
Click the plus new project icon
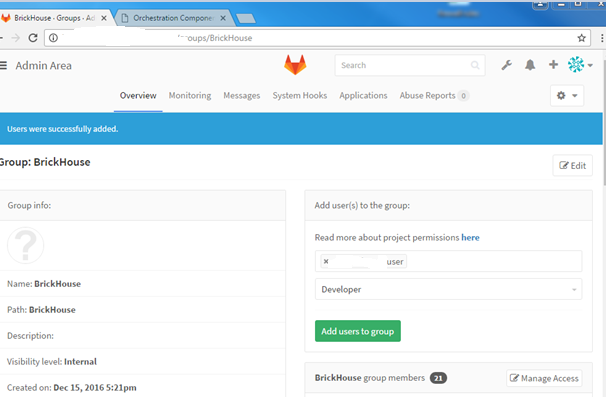pyautogui.click(x=553, y=65)
